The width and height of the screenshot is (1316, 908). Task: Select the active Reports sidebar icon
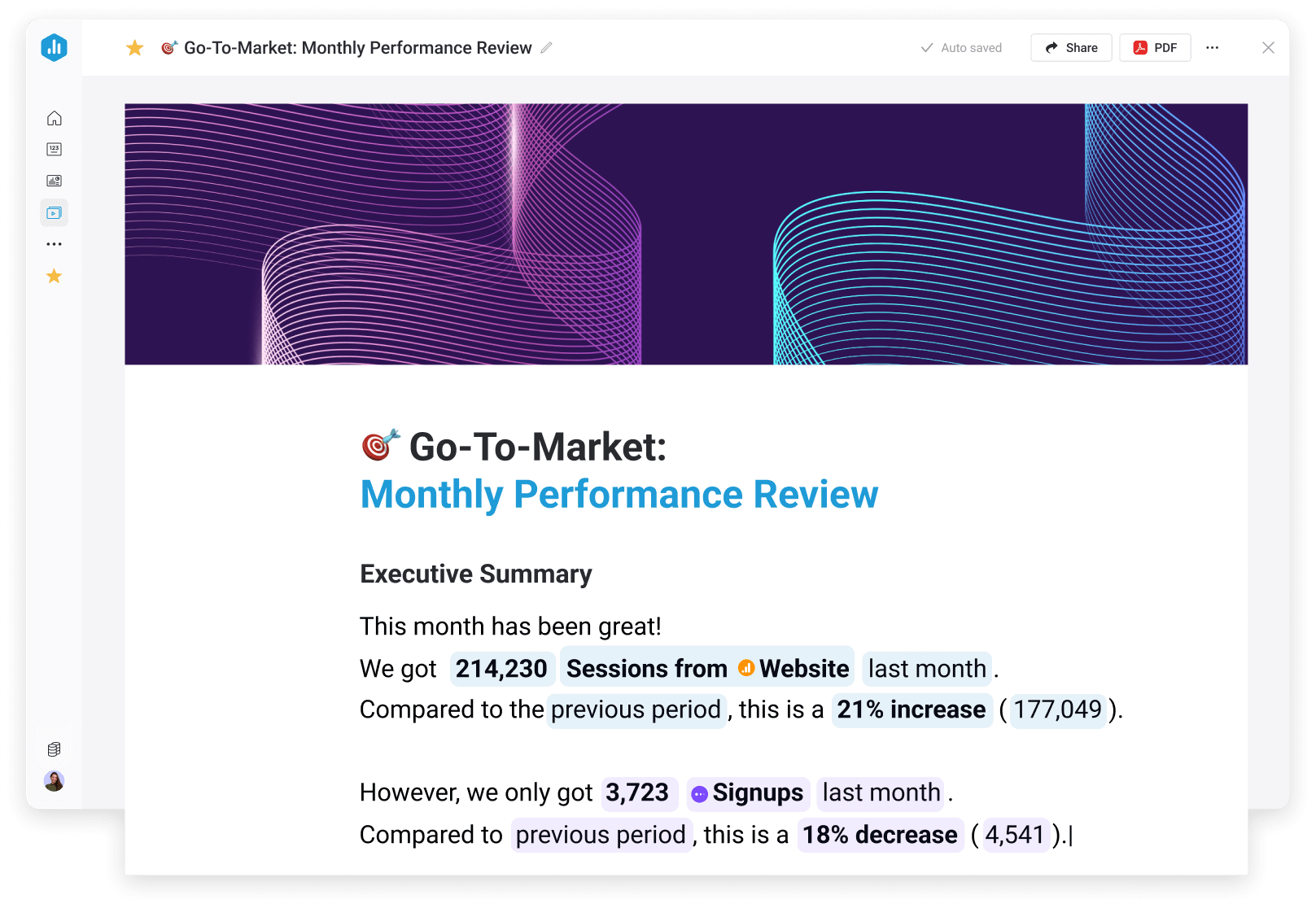coord(54,212)
